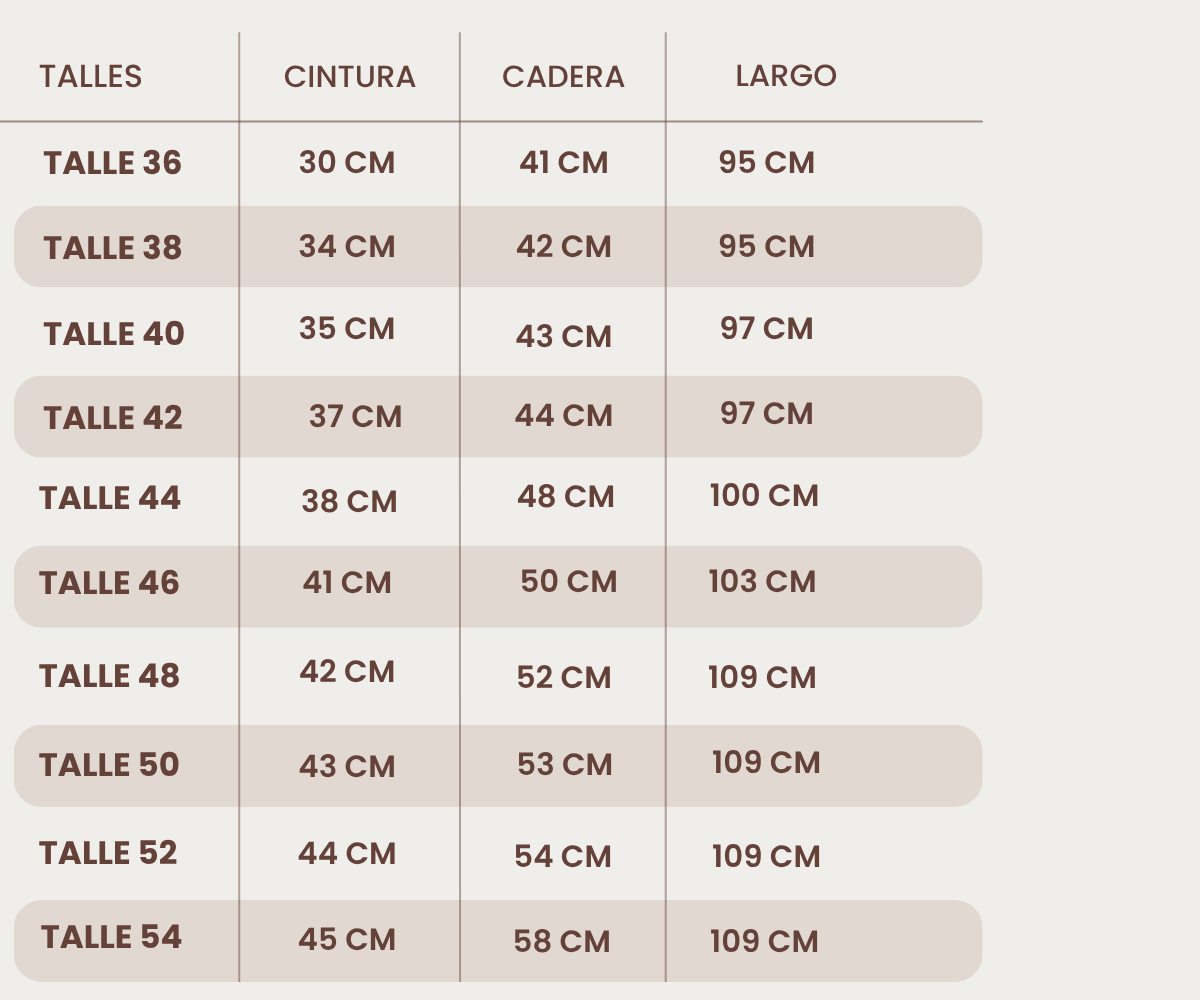Click the TALLES column header

(91, 76)
